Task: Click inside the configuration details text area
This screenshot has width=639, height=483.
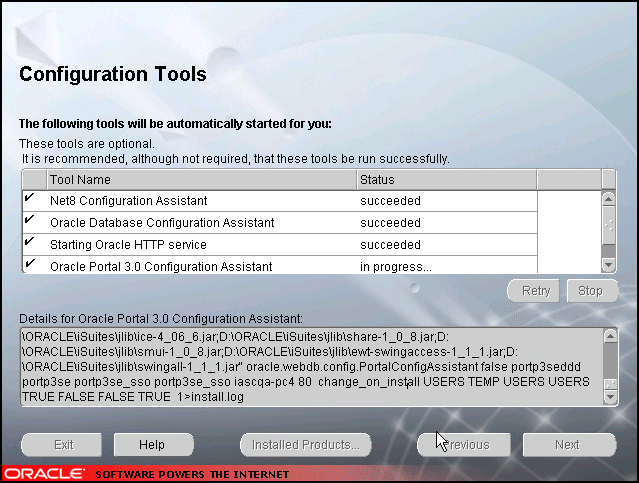Action: (312, 367)
